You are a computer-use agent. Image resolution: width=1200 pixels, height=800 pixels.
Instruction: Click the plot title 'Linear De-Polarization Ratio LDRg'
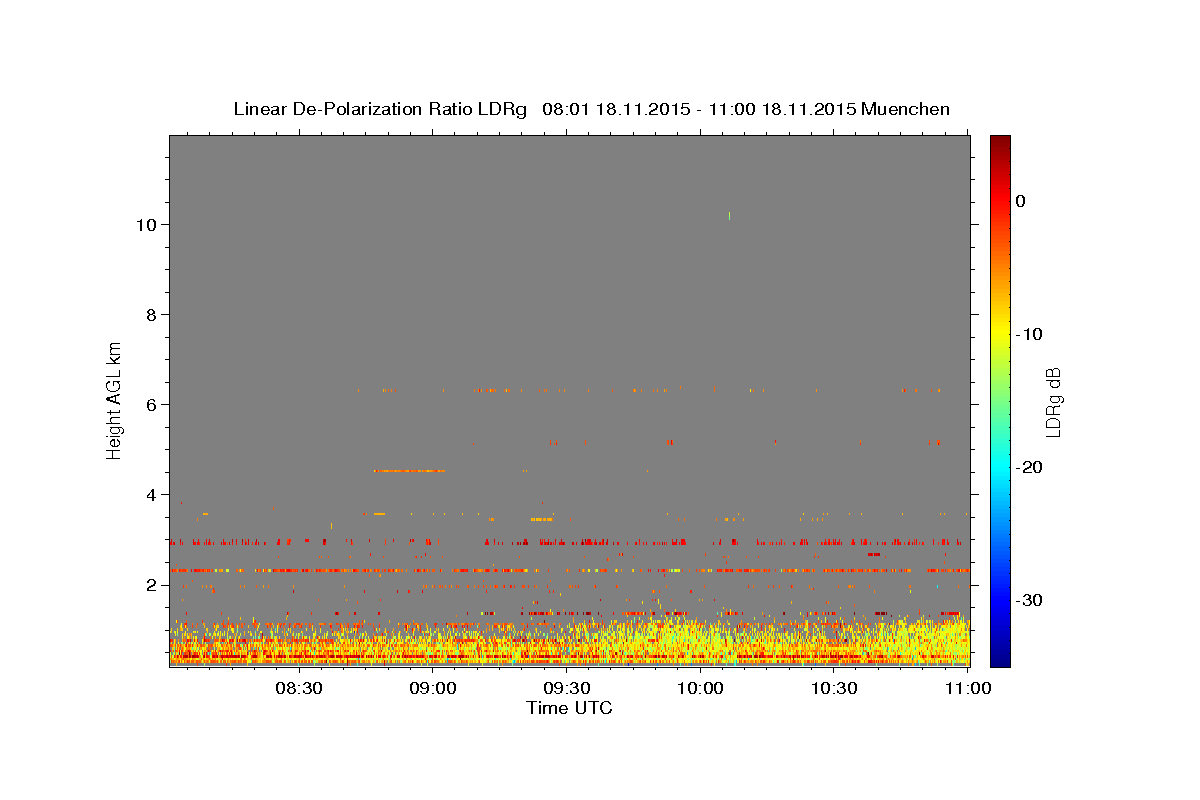coord(380,109)
